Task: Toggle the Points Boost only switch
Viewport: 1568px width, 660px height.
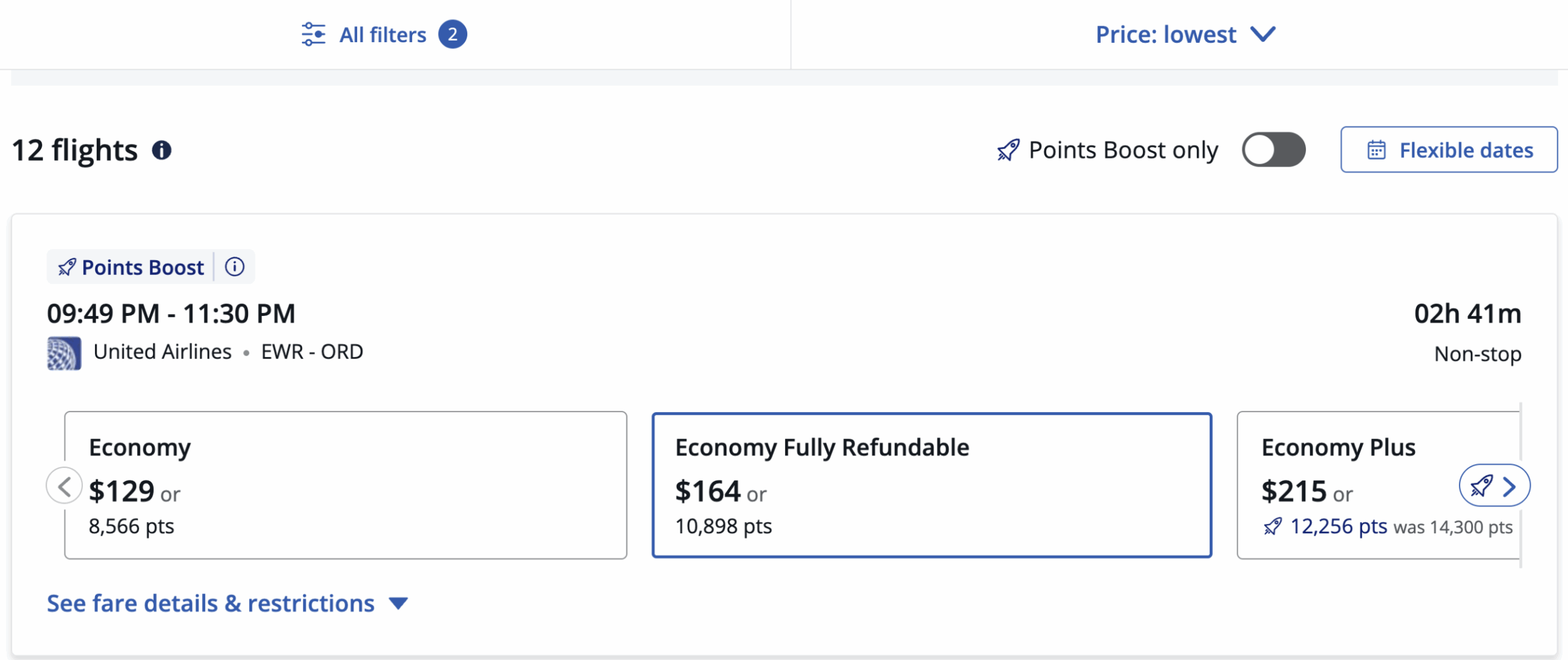Action: tap(1273, 150)
